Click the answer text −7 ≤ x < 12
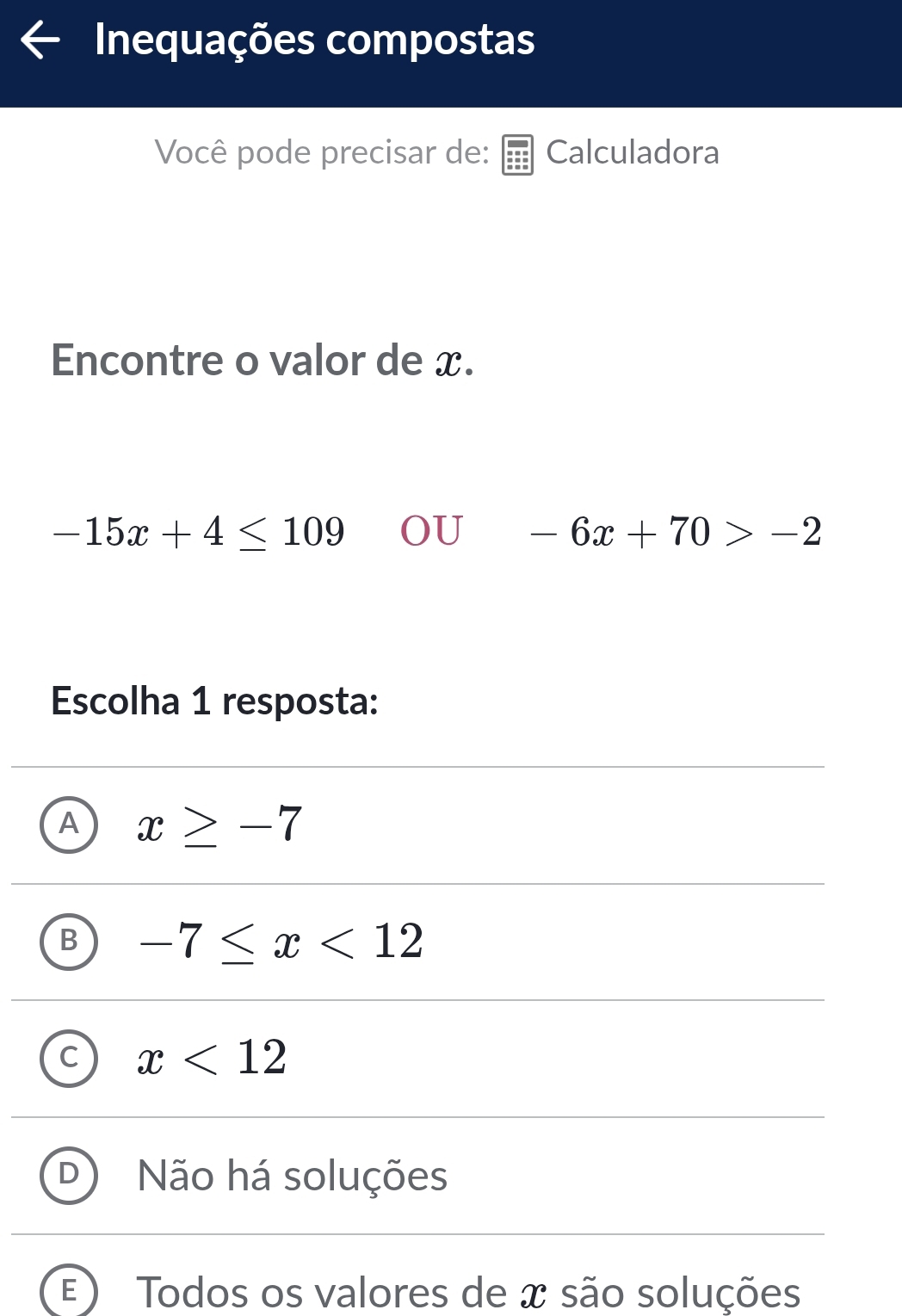The height and width of the screenshot is (1316, 902). [x=281, y=941]
